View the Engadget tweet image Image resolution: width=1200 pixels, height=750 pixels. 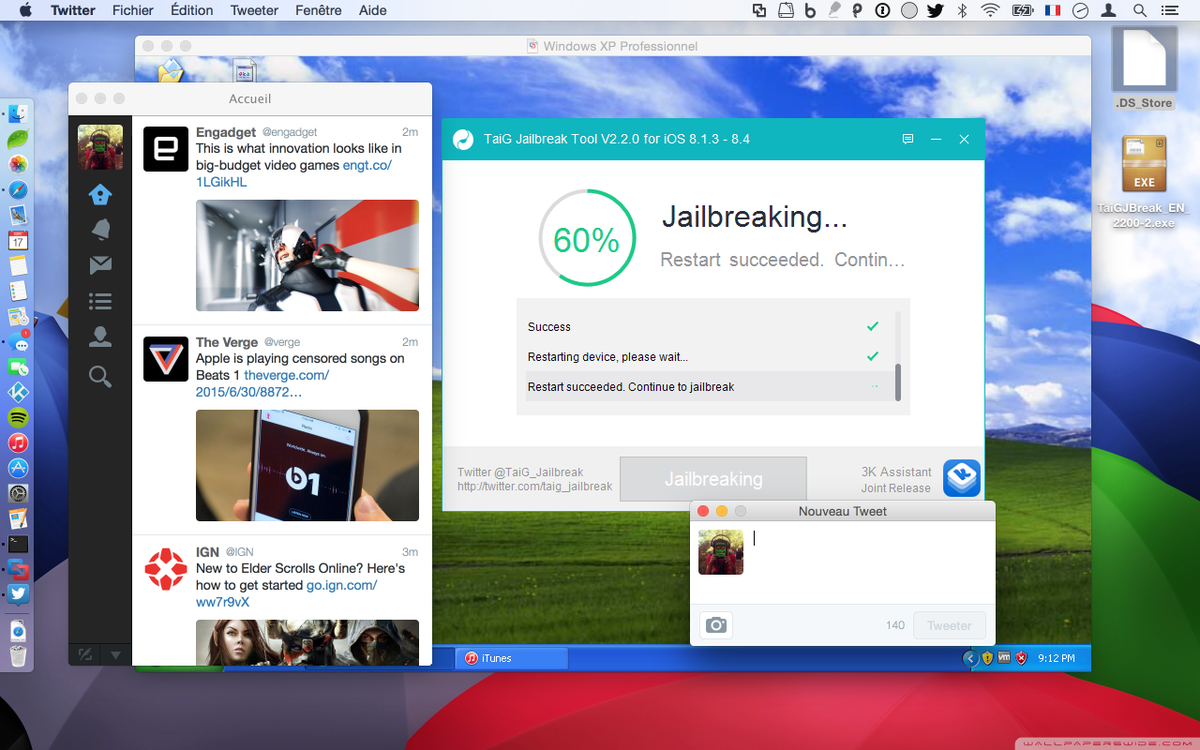(x=307, y=256)
